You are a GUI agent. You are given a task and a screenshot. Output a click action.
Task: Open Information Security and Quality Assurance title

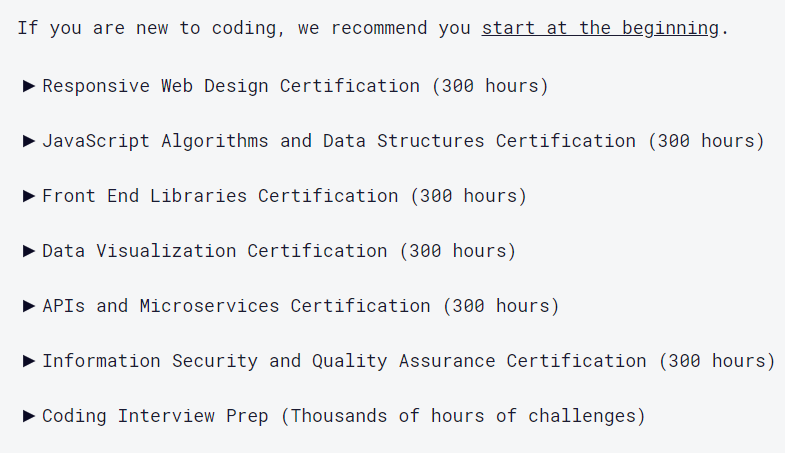(343, 361)
